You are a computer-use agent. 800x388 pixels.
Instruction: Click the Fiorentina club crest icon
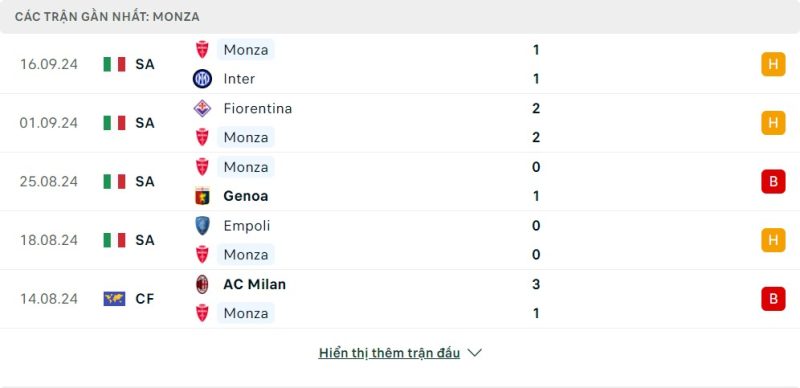(x=202, y=108)
